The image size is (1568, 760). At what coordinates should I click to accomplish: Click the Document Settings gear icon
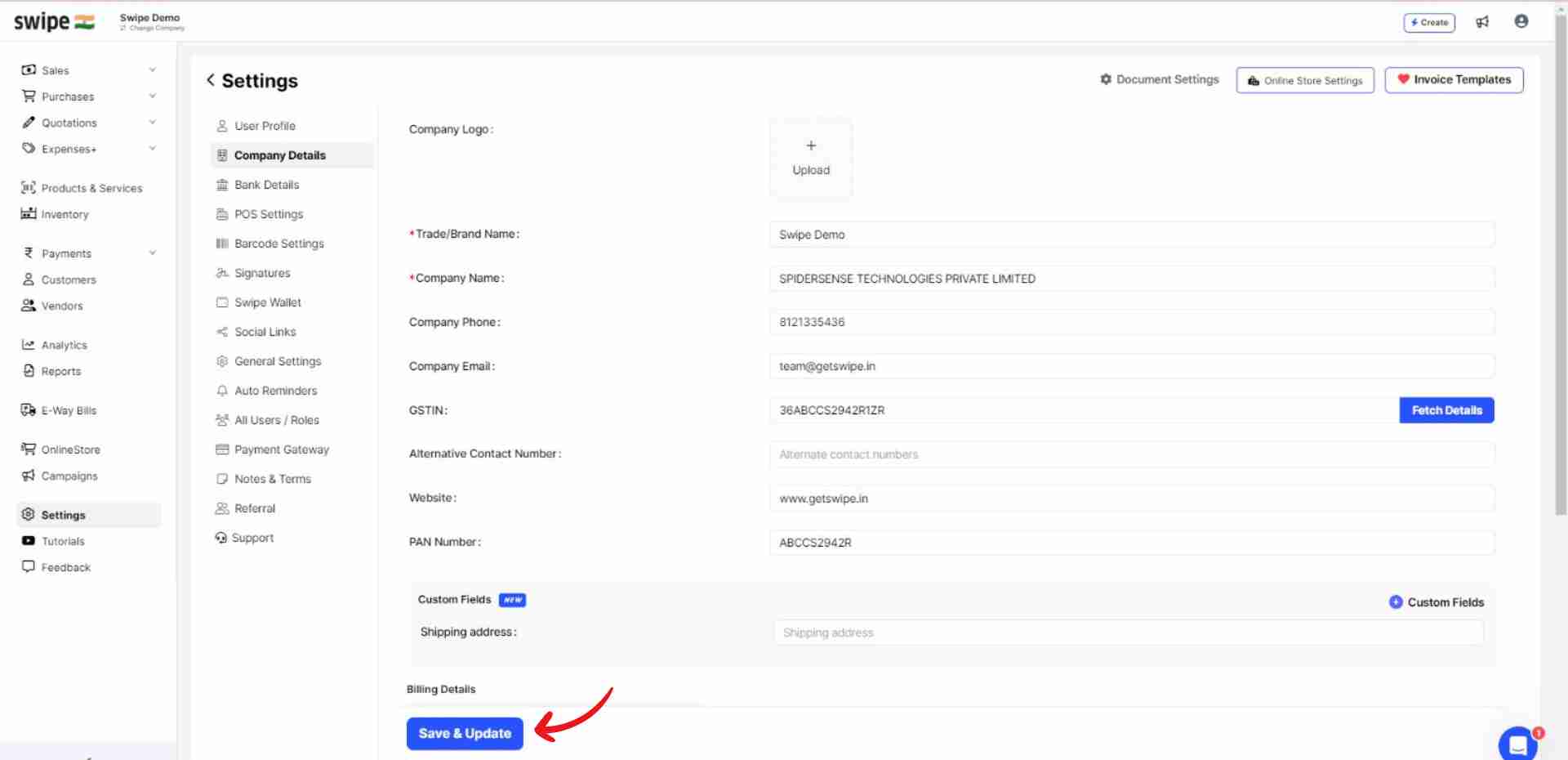click(x=1106, y=79)
